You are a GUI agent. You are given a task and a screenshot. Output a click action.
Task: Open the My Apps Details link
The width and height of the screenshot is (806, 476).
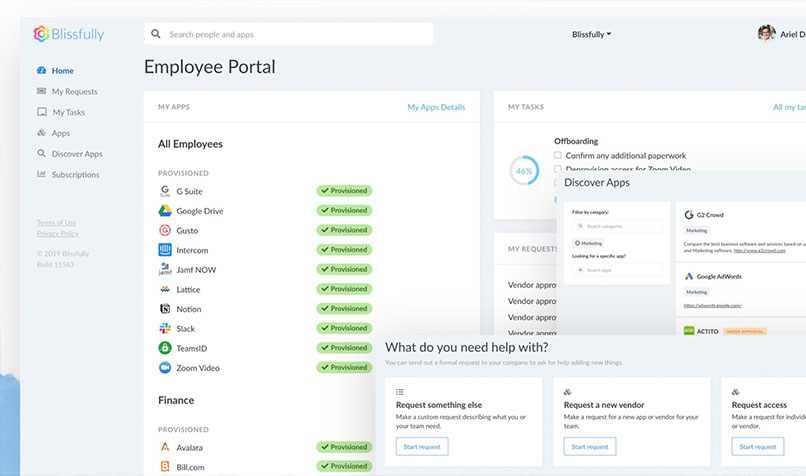click(436, 107)
